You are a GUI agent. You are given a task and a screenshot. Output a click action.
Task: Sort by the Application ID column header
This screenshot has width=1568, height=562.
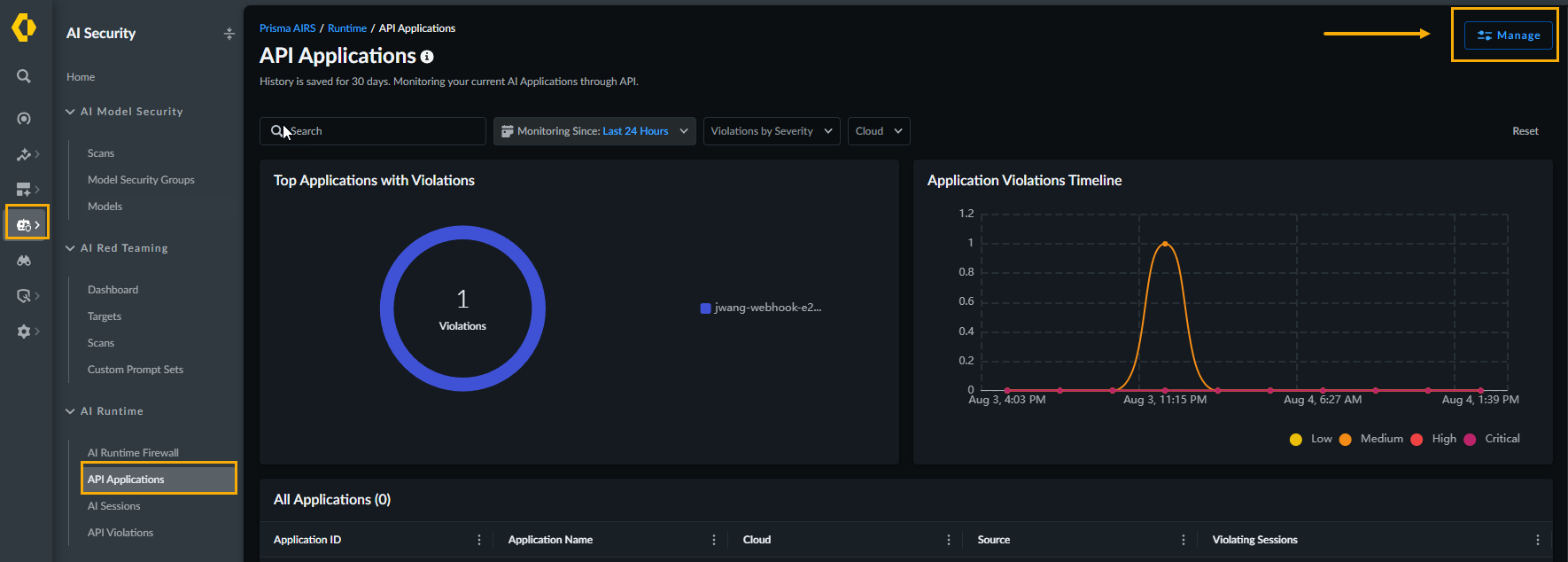point(307,540)
